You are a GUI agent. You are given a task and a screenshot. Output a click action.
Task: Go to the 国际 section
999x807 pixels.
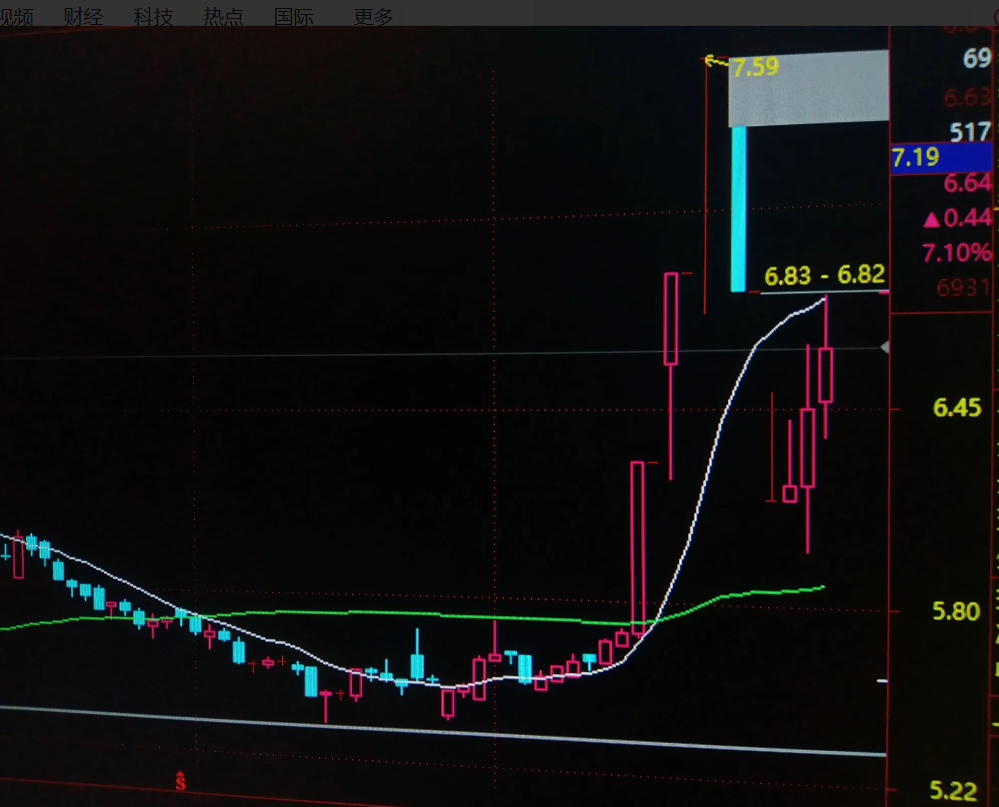(294, 16)
